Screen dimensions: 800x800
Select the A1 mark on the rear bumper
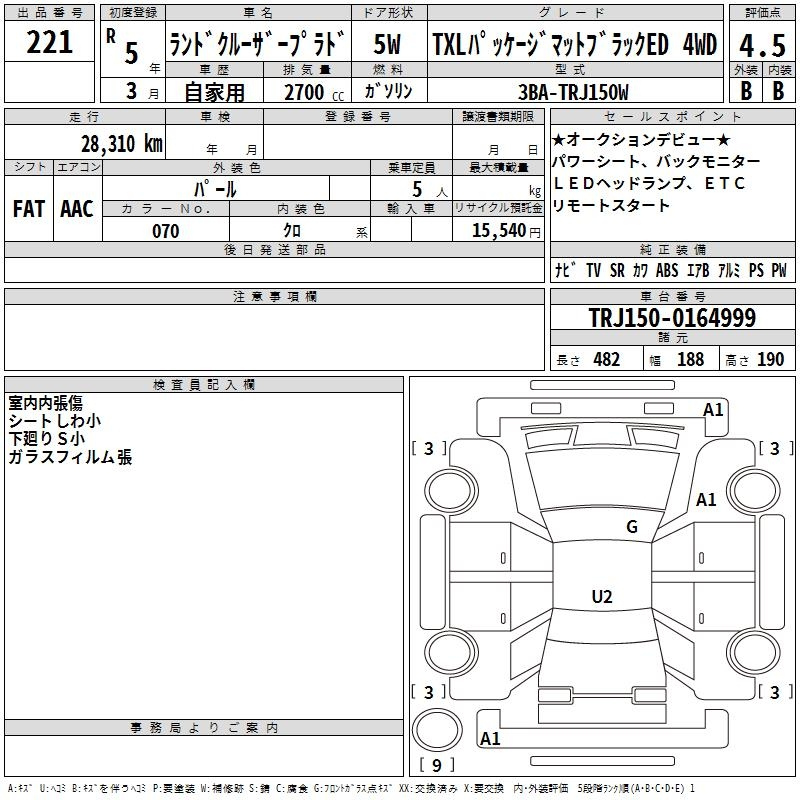[x=490, y=739]
